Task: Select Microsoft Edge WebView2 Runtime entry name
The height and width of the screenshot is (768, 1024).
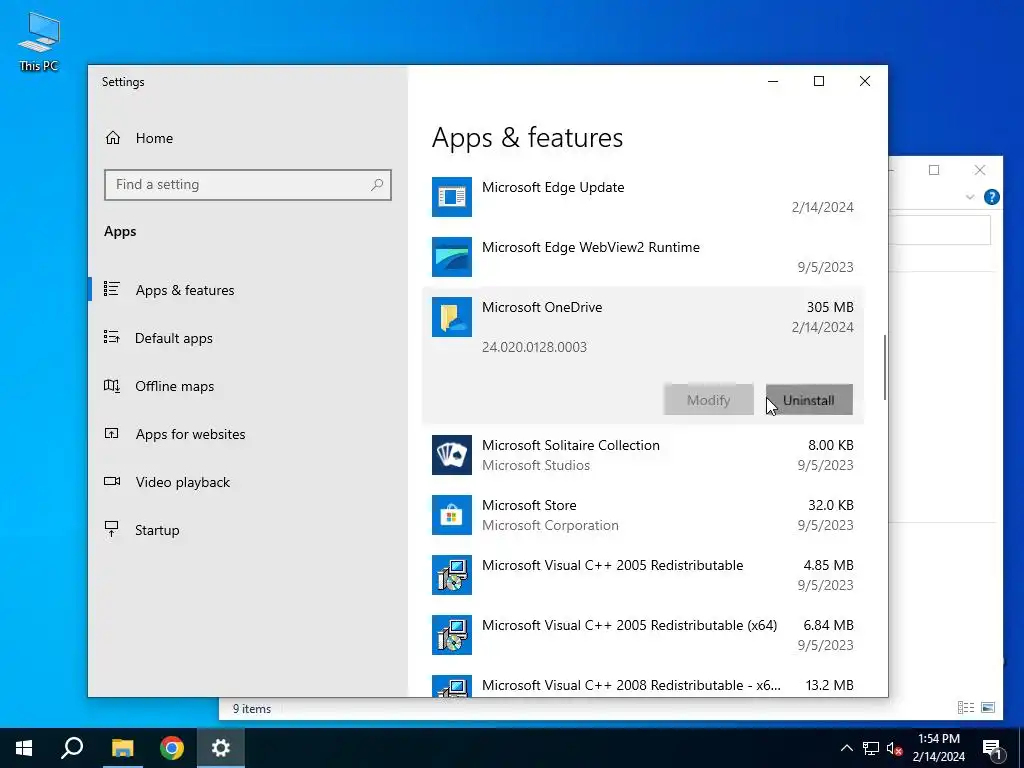Action: tap(591, 248)
